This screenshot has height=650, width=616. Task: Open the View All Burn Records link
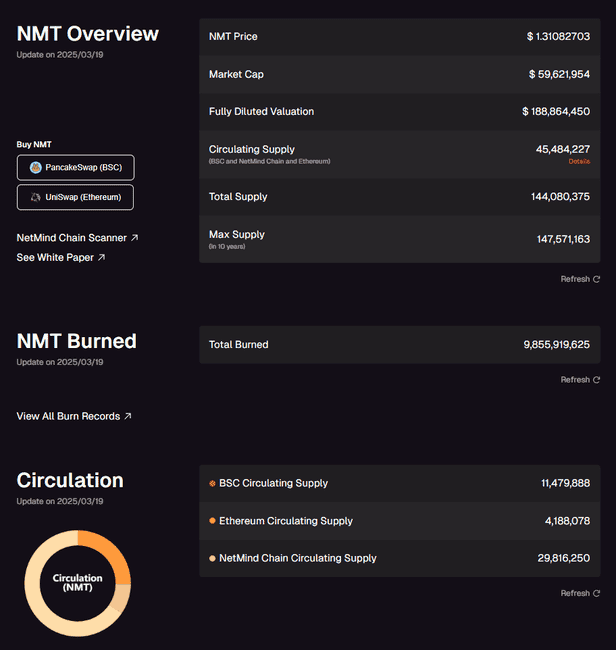click(x=68, y=416)
